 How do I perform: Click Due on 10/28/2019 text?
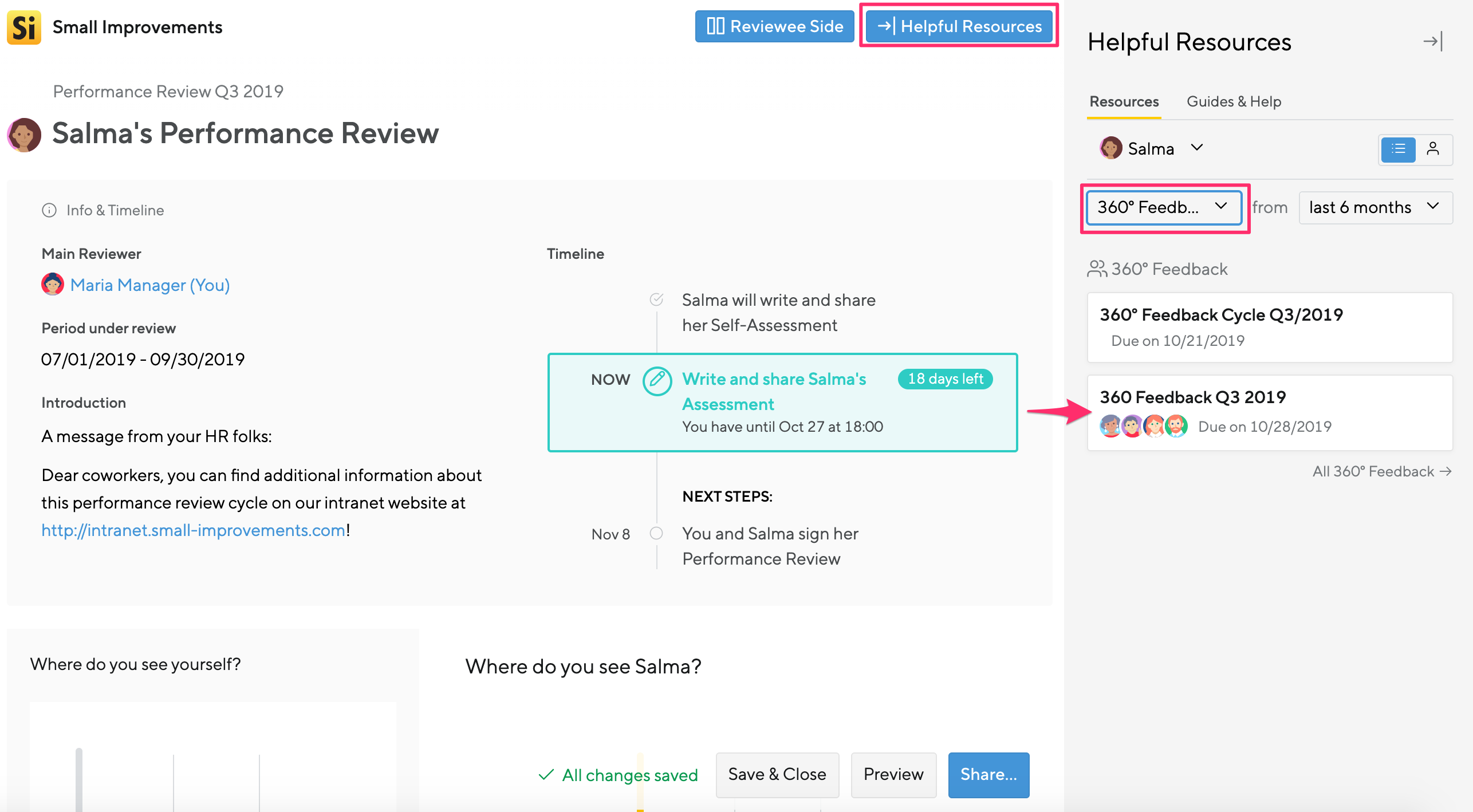(1265, 427)
